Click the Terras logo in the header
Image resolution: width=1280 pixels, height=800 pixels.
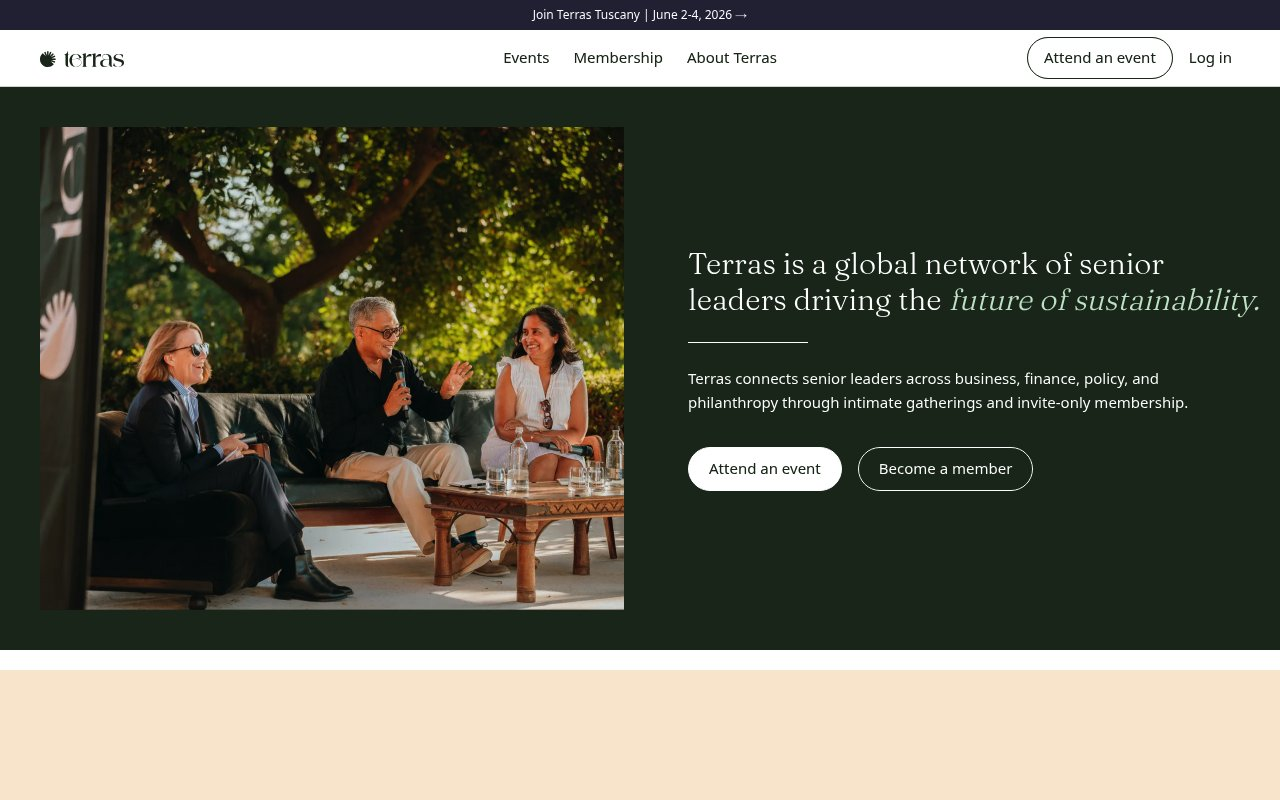pos(82,59)
